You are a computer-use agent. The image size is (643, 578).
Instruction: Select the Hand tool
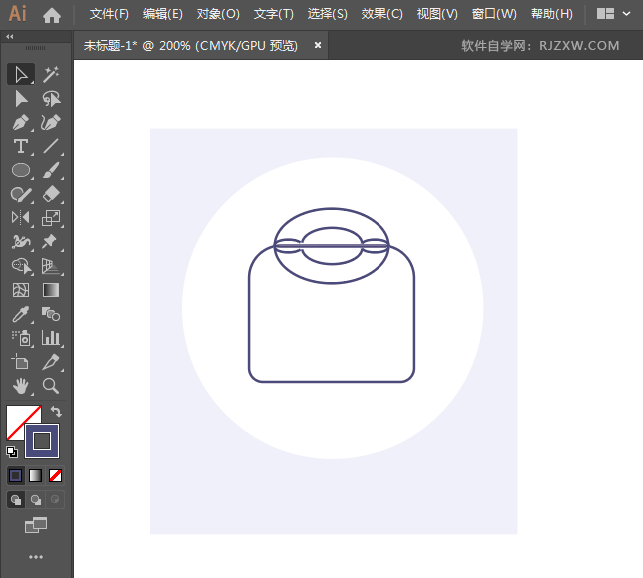click(21, 386)
